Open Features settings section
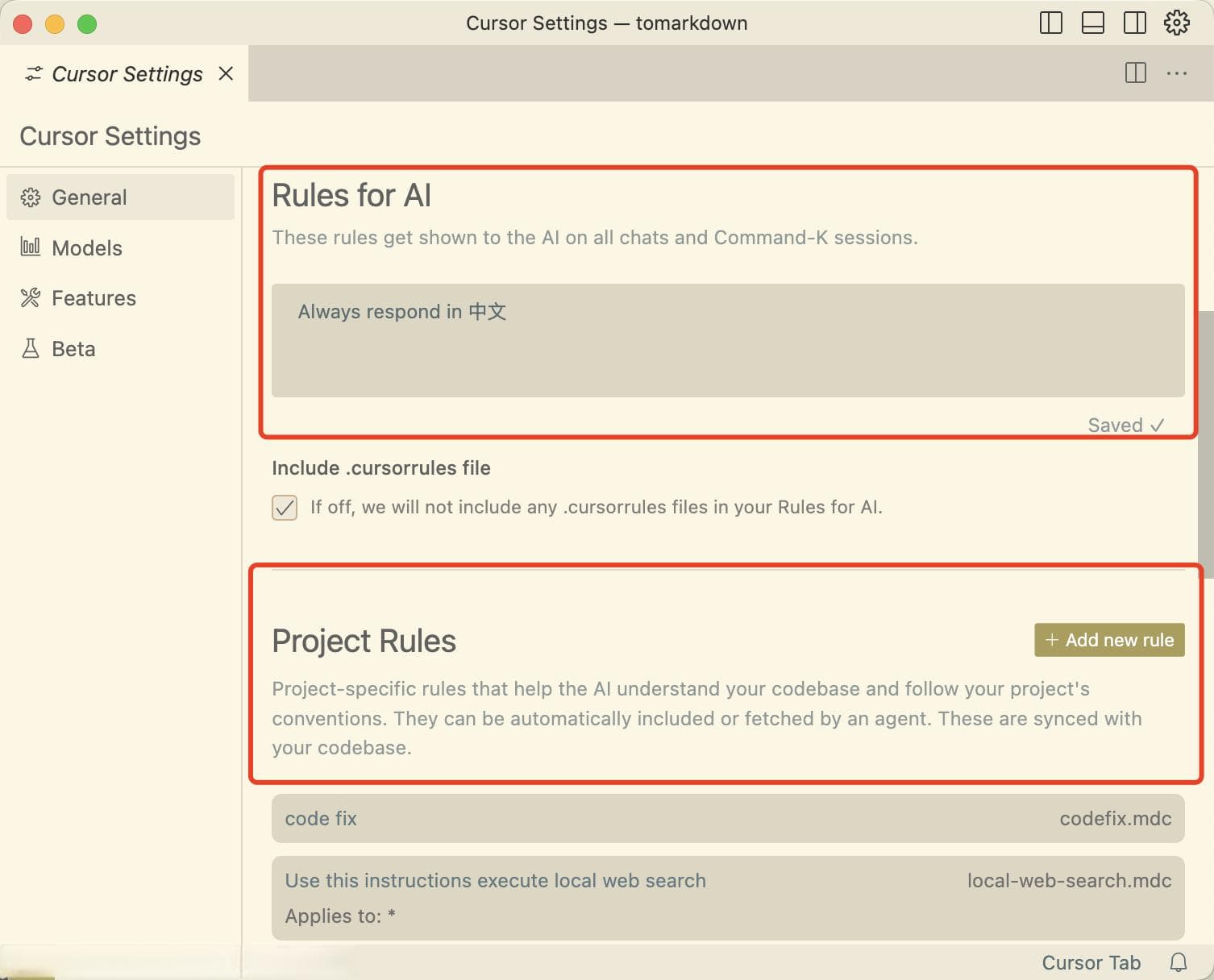This screenshot has width=1214, height=980. [x=120, y=298]
